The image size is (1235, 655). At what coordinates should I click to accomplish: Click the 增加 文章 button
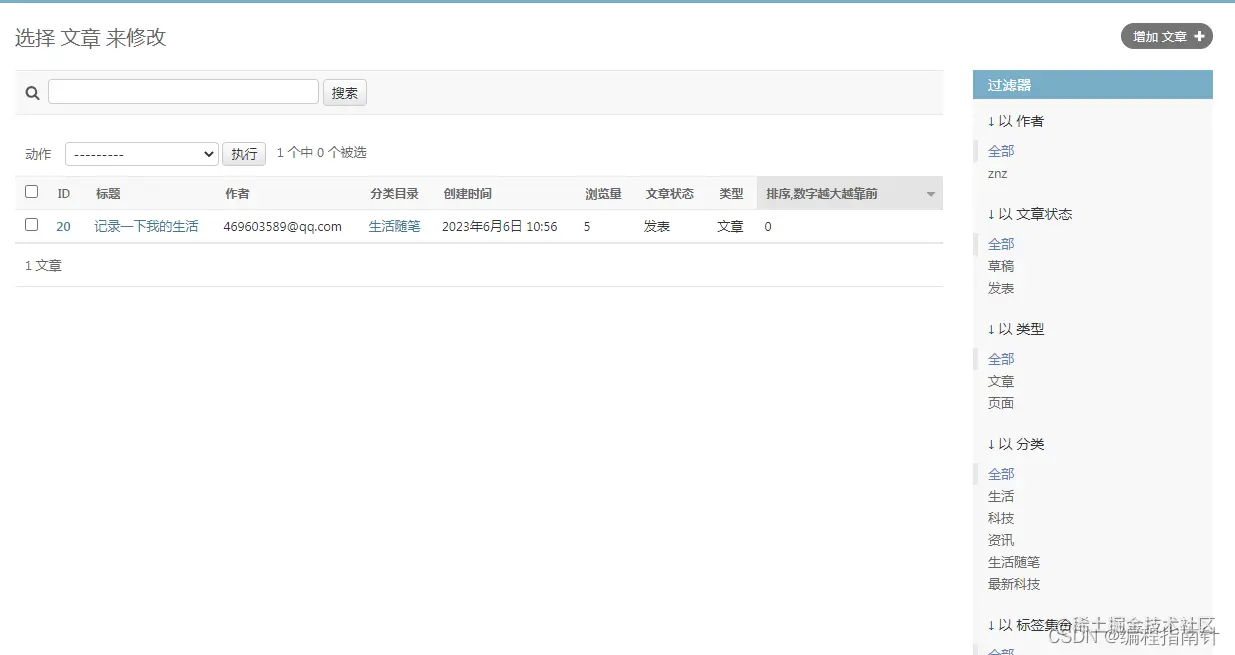[x=1167, y=37]
